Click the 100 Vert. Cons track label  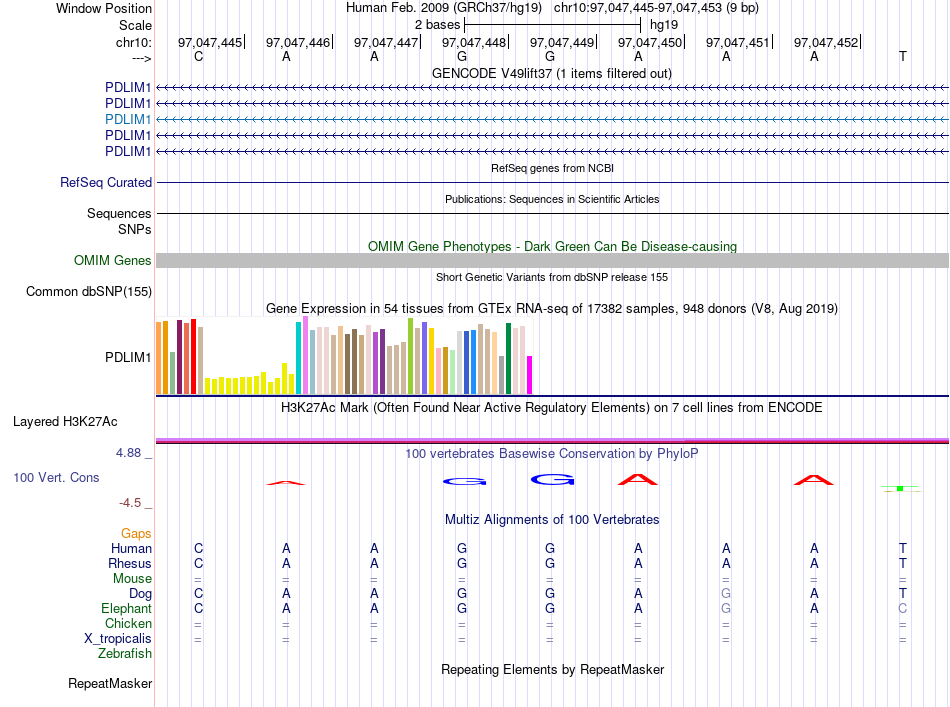56,477
